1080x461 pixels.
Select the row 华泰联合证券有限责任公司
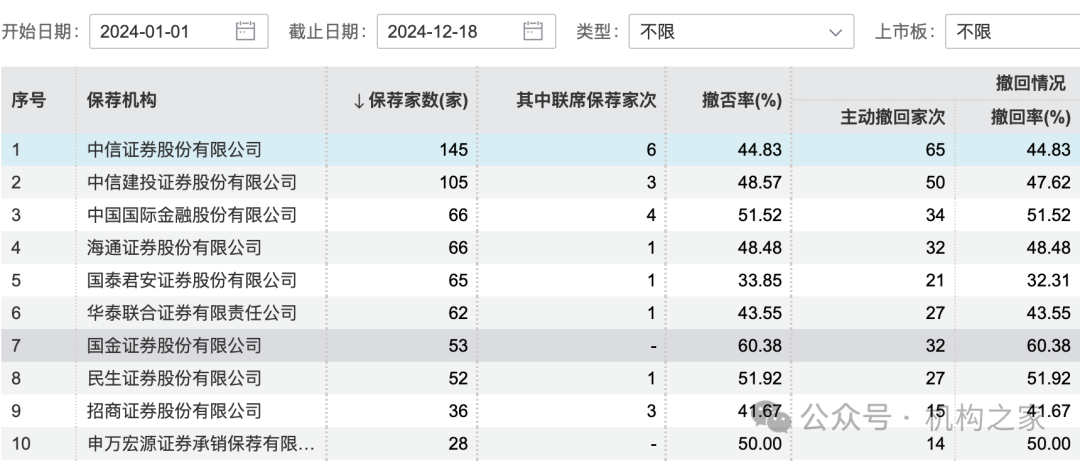tap(540, 313)
